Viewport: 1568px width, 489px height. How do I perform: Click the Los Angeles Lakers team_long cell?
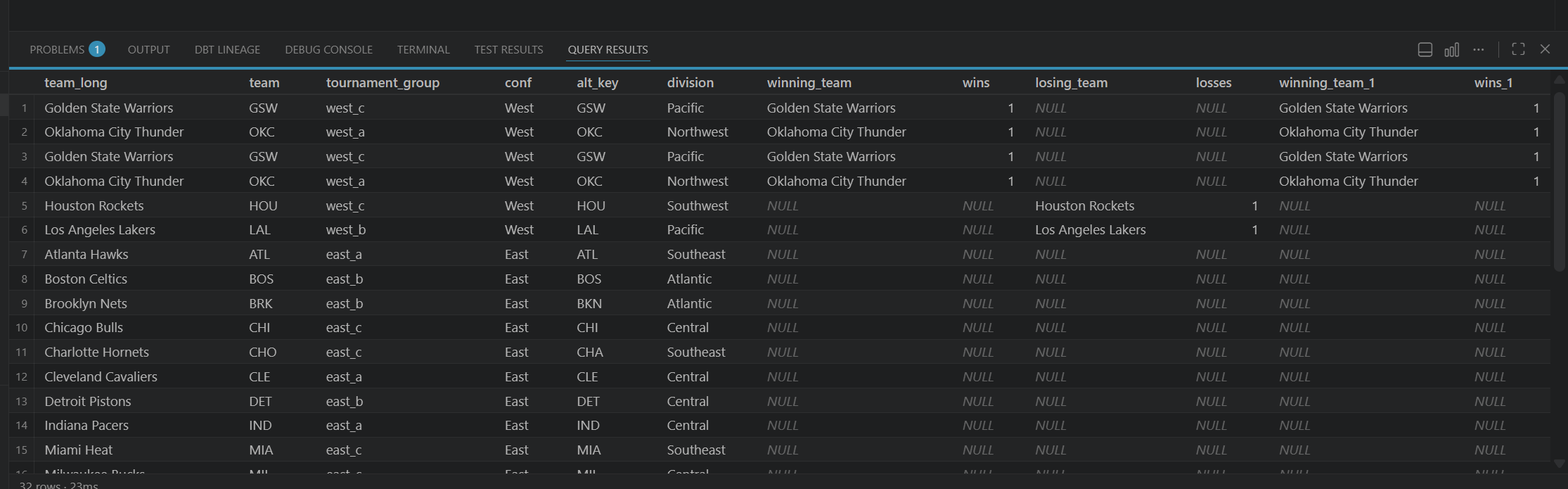pos(100,229)
